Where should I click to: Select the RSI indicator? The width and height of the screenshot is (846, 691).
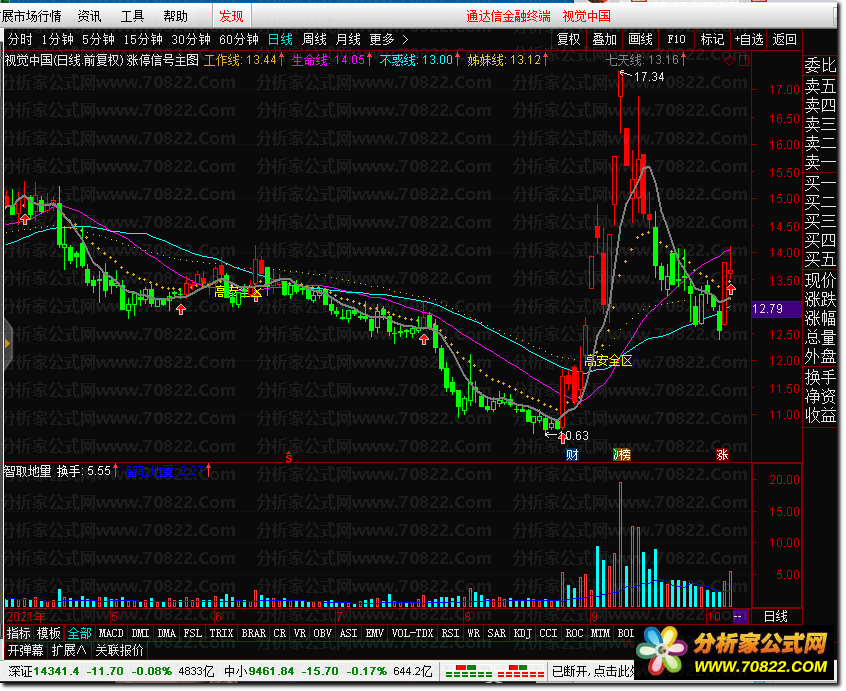pyautogui.click(x=451, y=633)
